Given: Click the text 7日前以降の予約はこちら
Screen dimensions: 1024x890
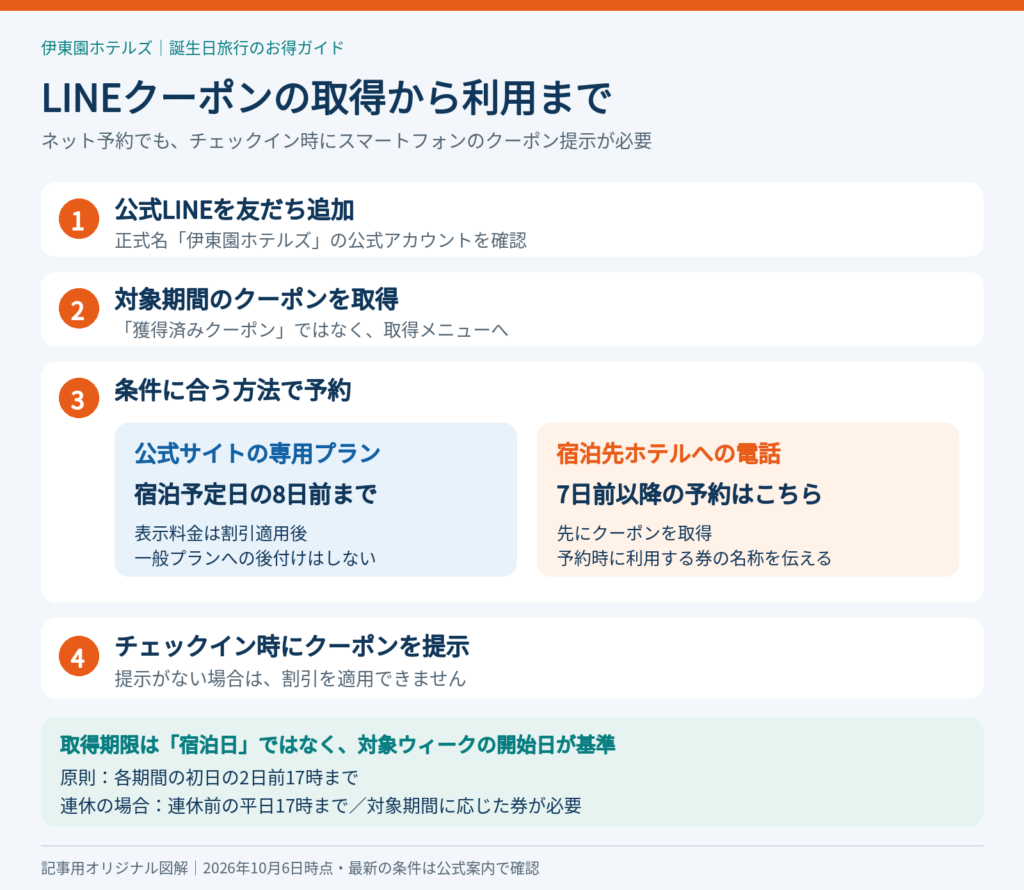Looking at the screenshot, I should 689,494.
